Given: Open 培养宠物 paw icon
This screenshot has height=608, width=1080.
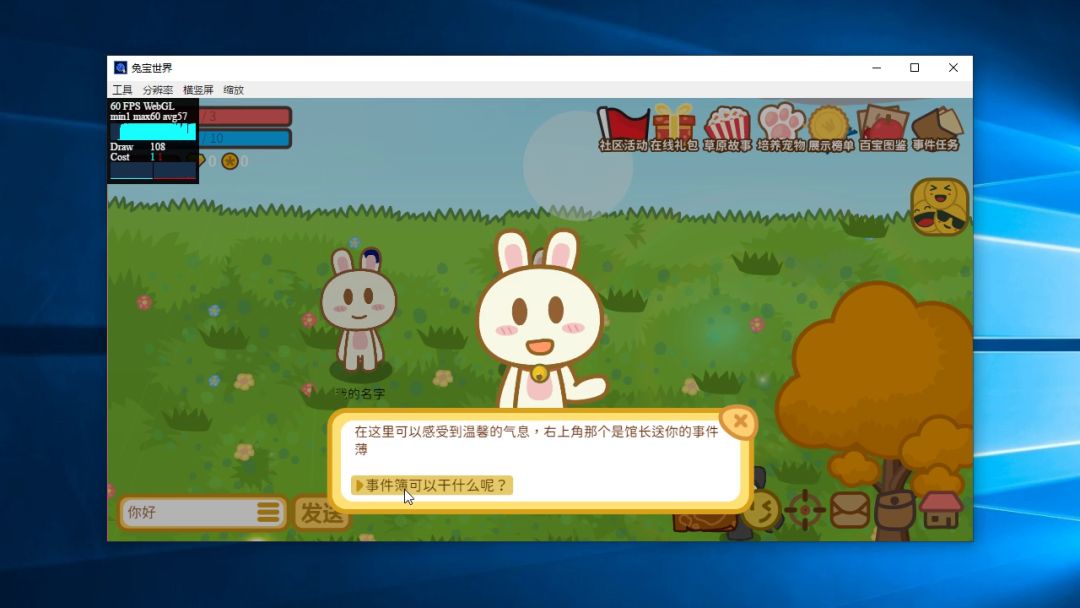Looking at the screenshot, I should (780, 127).
